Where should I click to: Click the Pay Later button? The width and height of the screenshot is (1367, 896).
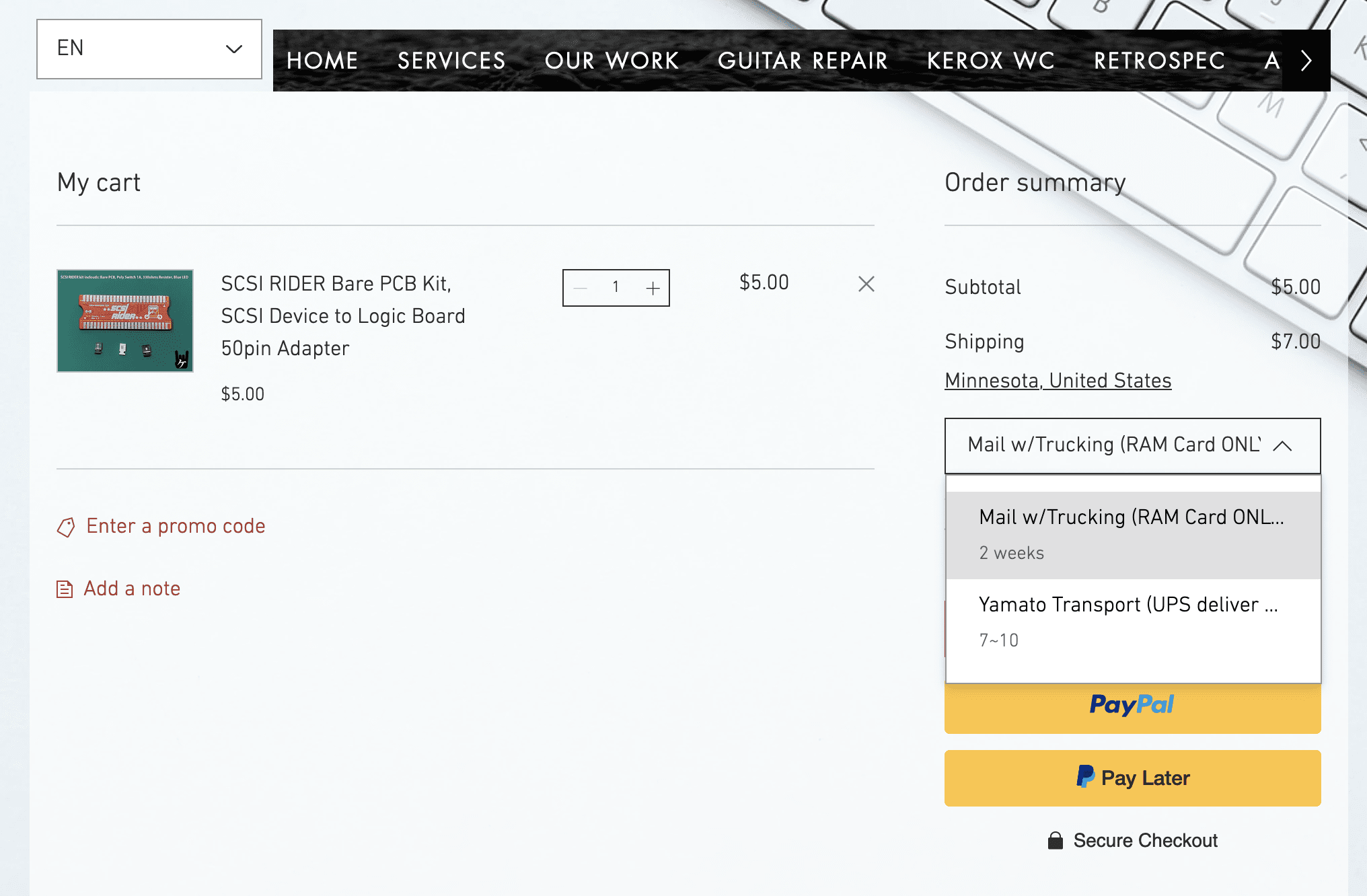click(x=1133, y=778)
